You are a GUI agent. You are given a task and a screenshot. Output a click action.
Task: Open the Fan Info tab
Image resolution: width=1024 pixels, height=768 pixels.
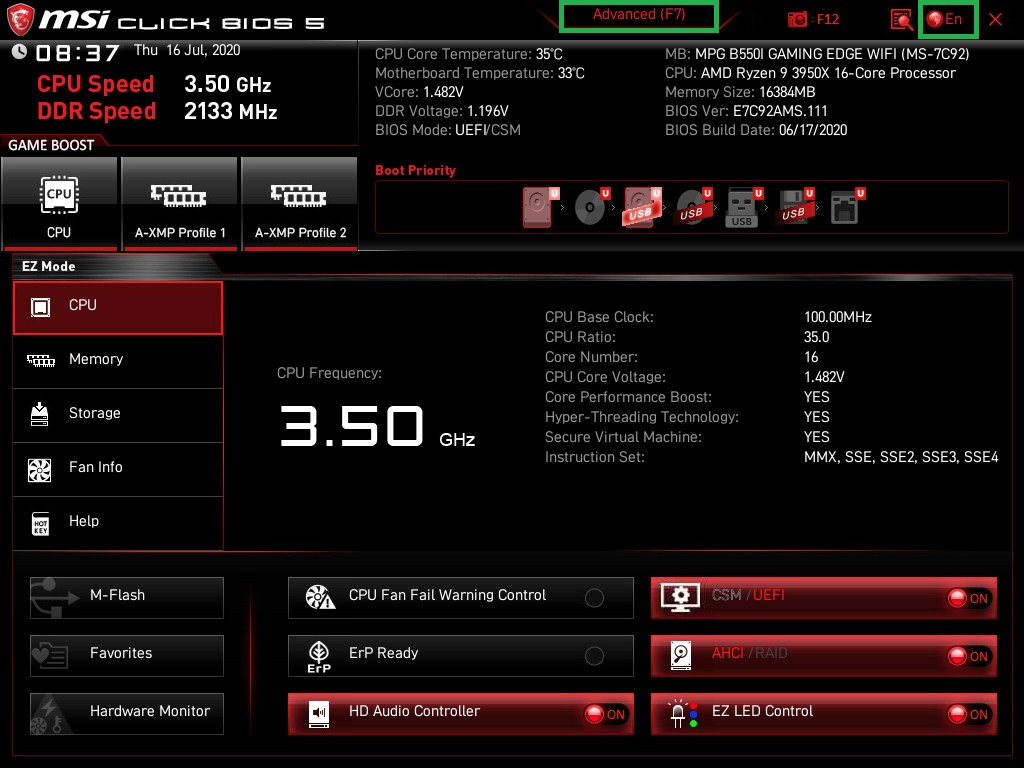118,469
